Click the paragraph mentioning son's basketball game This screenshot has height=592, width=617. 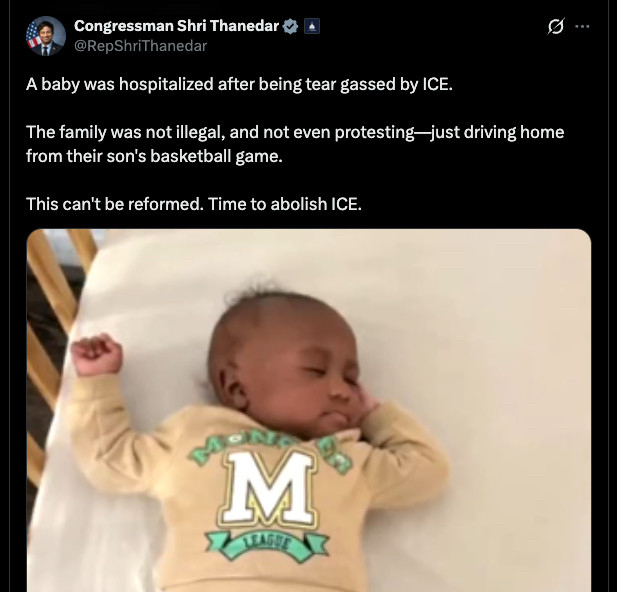pos(295,144)
